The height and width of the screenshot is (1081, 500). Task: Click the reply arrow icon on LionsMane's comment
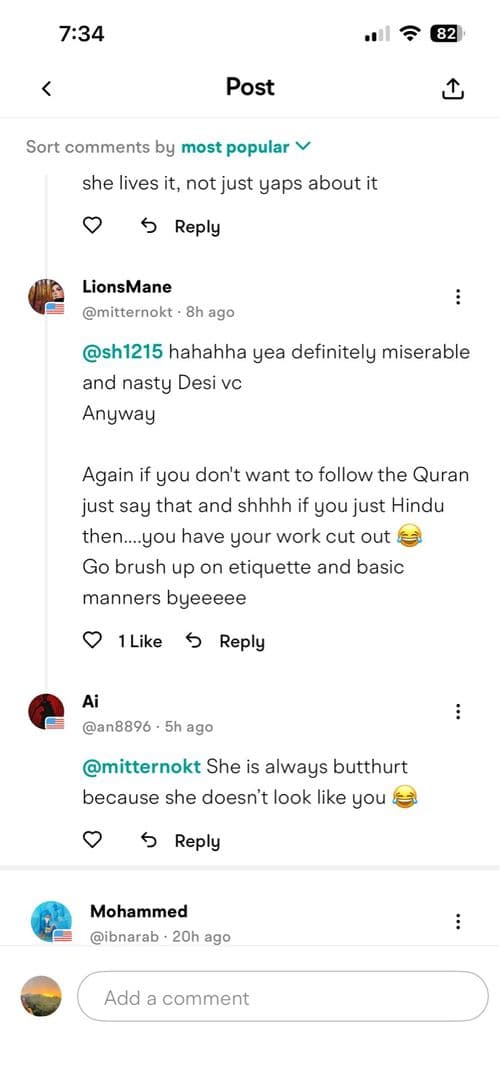pos(194,641)
